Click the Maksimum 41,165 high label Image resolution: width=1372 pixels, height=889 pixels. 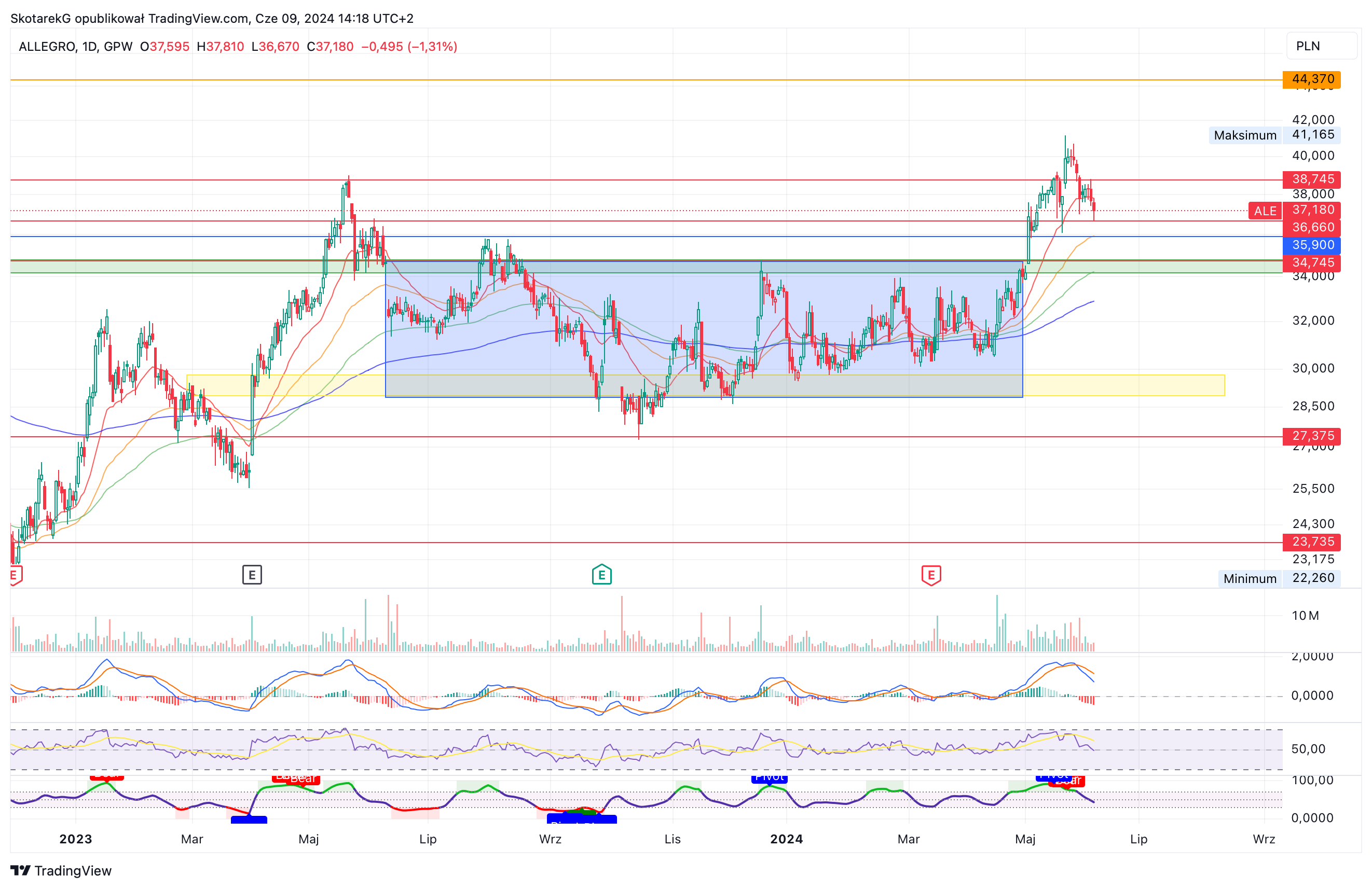(x=1274, y=135)
